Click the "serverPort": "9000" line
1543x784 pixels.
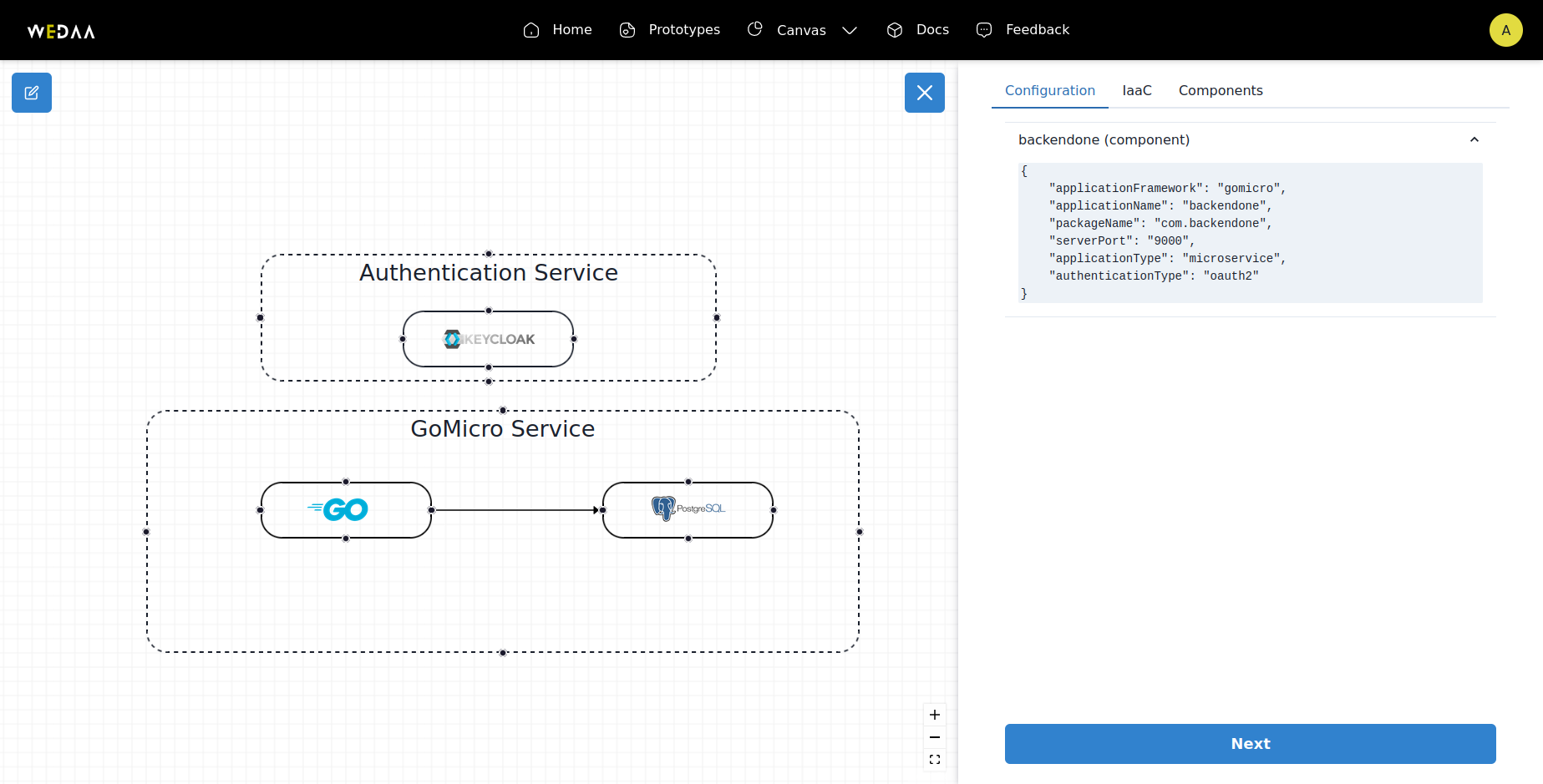point(1122,241)
